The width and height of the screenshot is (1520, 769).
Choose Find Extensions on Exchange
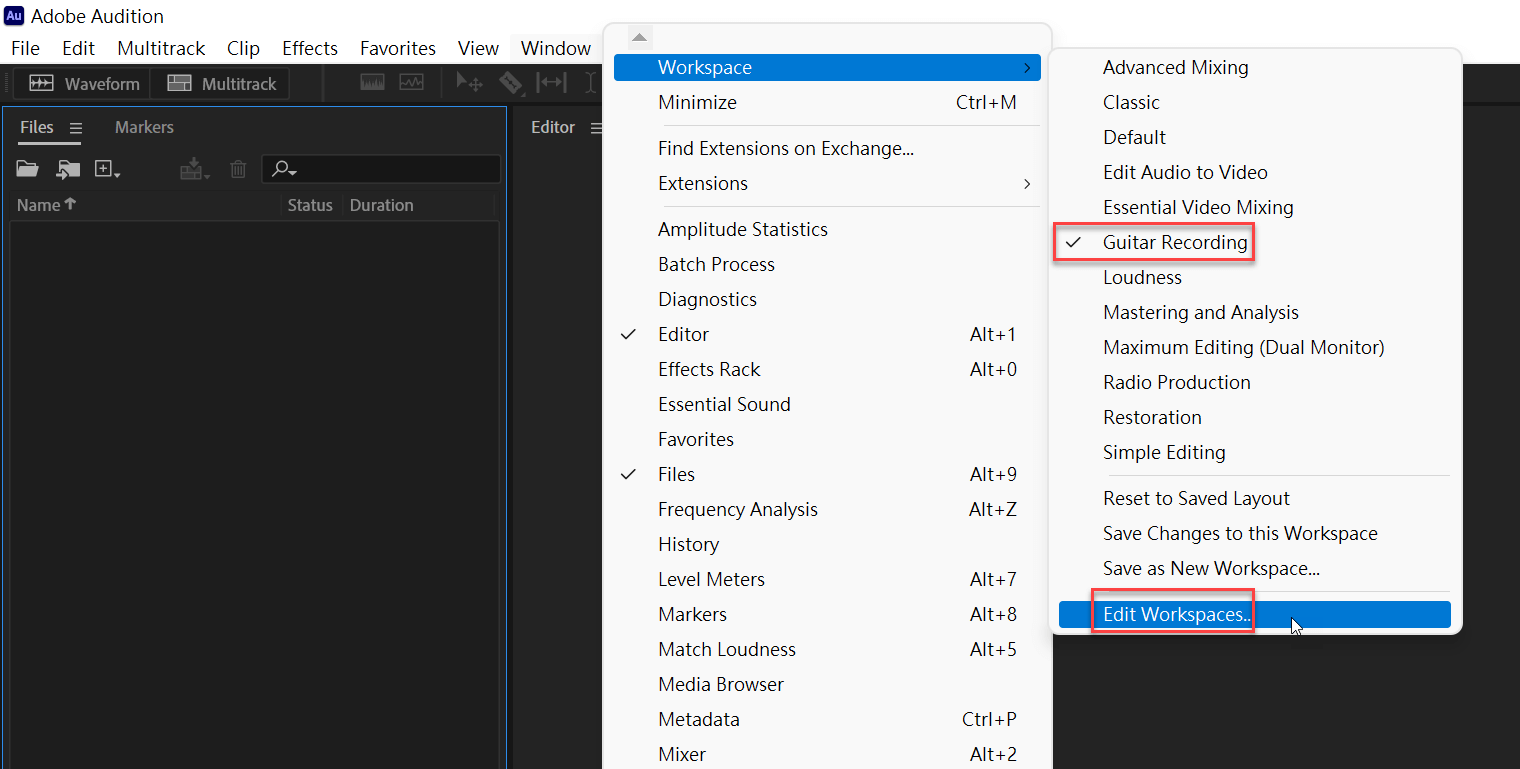pos(827,149)
